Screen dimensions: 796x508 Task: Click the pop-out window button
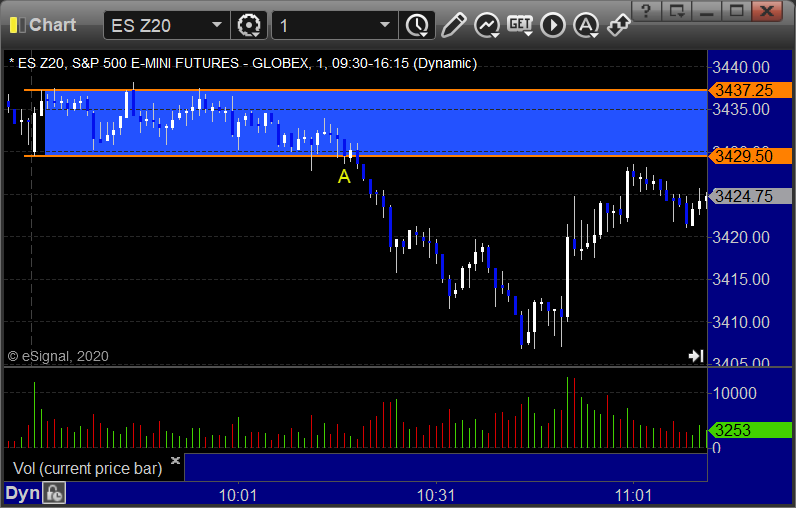677,11
